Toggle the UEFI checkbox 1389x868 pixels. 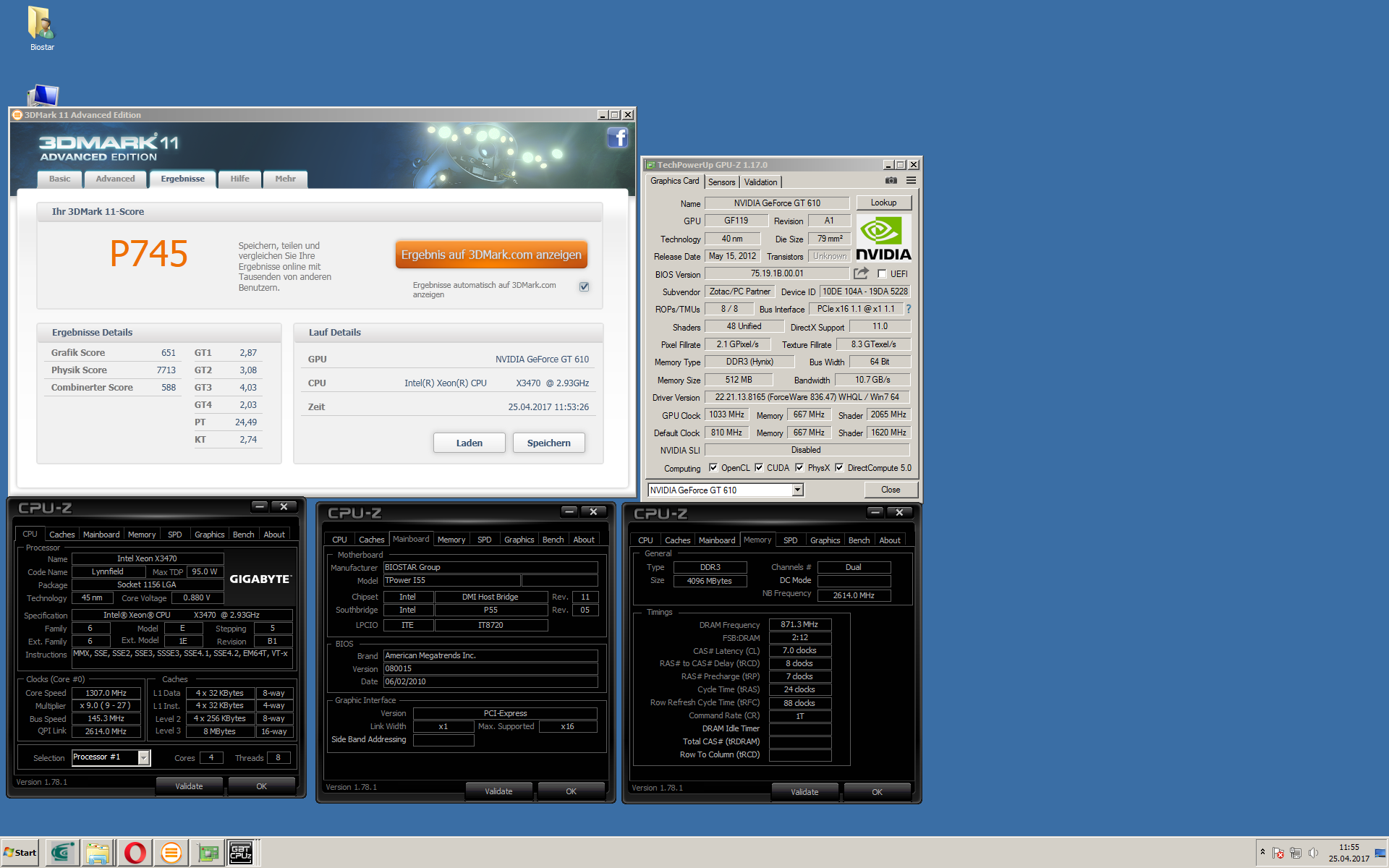[882, 274]
